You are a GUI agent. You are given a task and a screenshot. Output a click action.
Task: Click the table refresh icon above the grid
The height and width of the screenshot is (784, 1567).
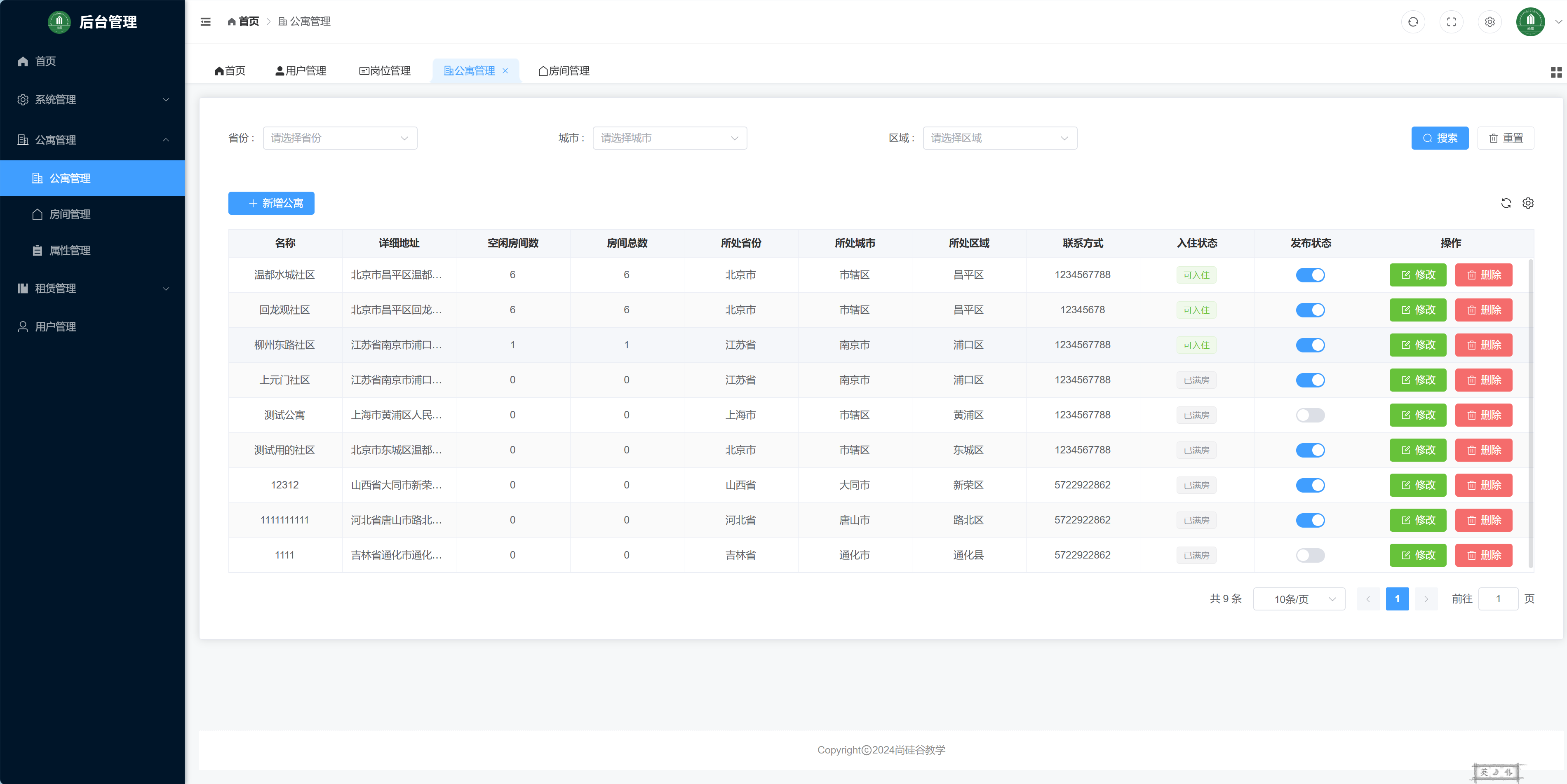pos(1506,203)
